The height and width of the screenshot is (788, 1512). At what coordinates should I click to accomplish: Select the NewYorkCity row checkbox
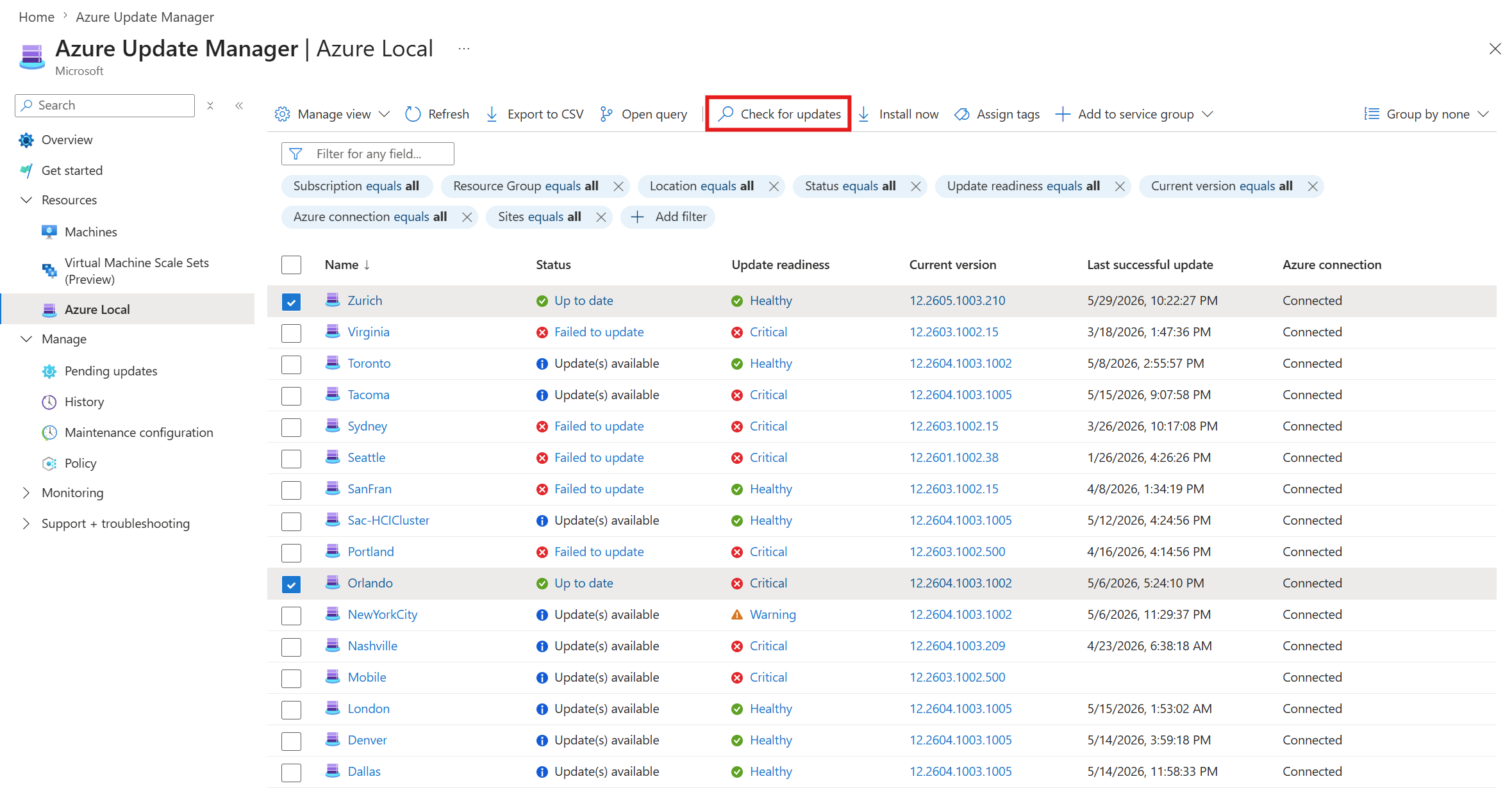coord(291,616)
